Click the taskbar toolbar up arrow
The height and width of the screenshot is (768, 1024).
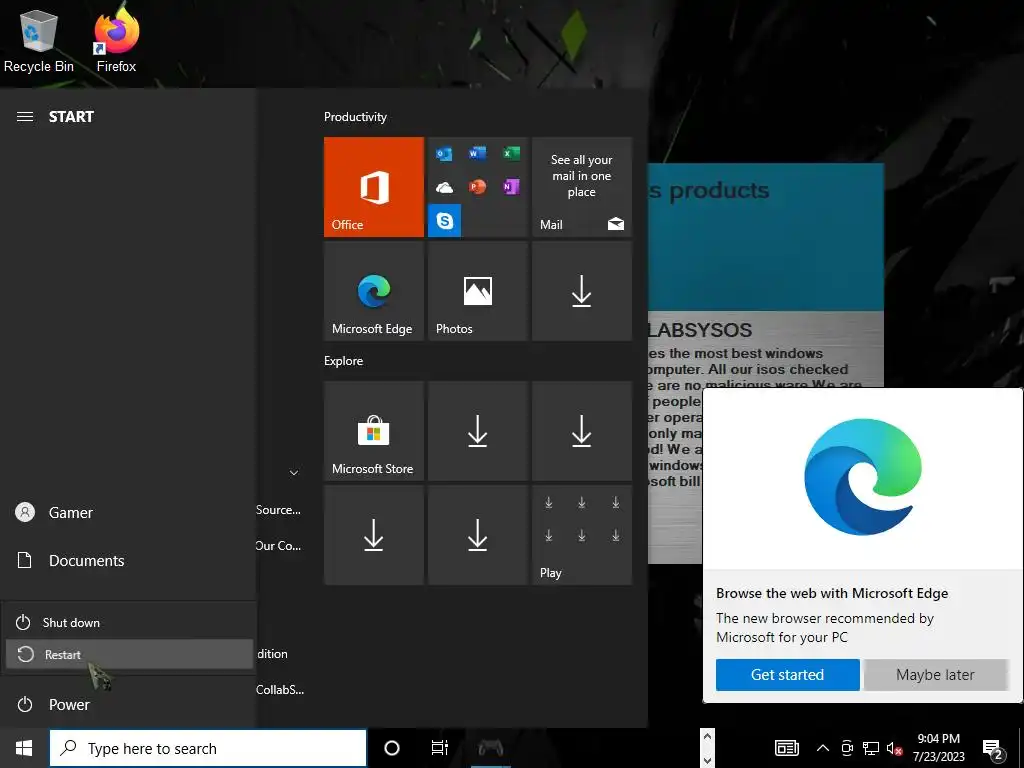click(x=707, y=738)
